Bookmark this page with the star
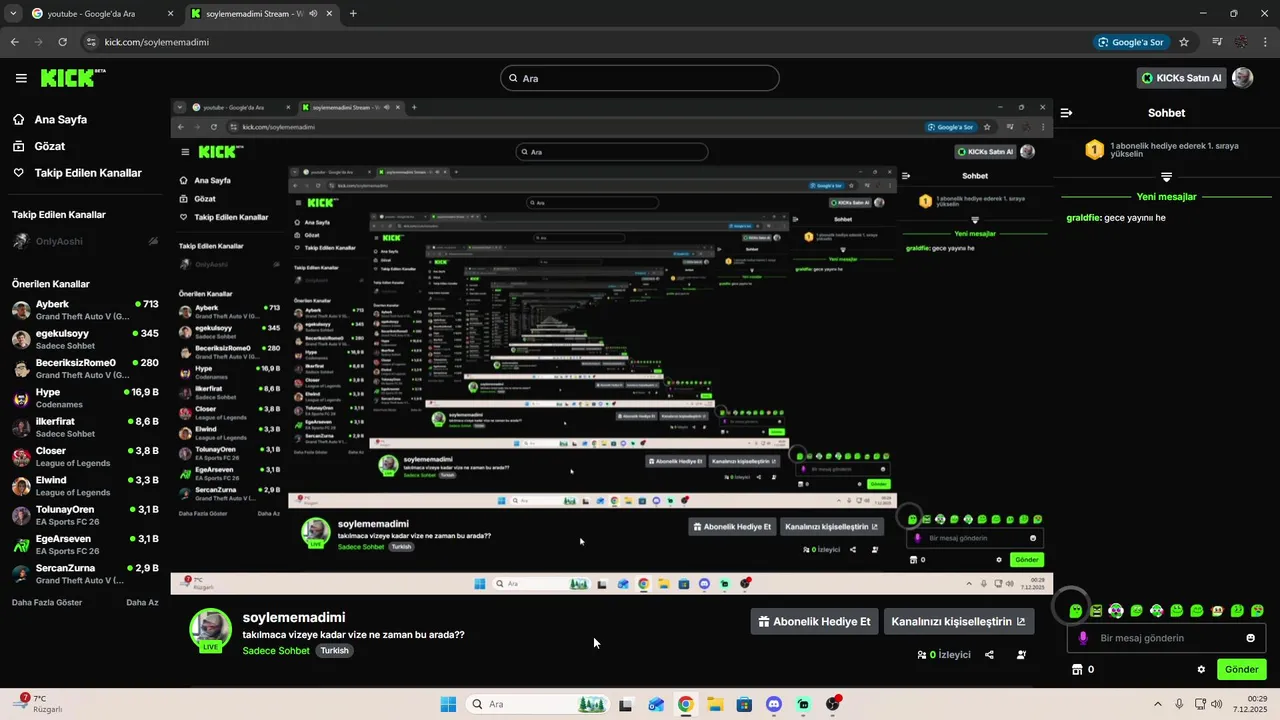 pyautogui.click(x=1184, y=42)
